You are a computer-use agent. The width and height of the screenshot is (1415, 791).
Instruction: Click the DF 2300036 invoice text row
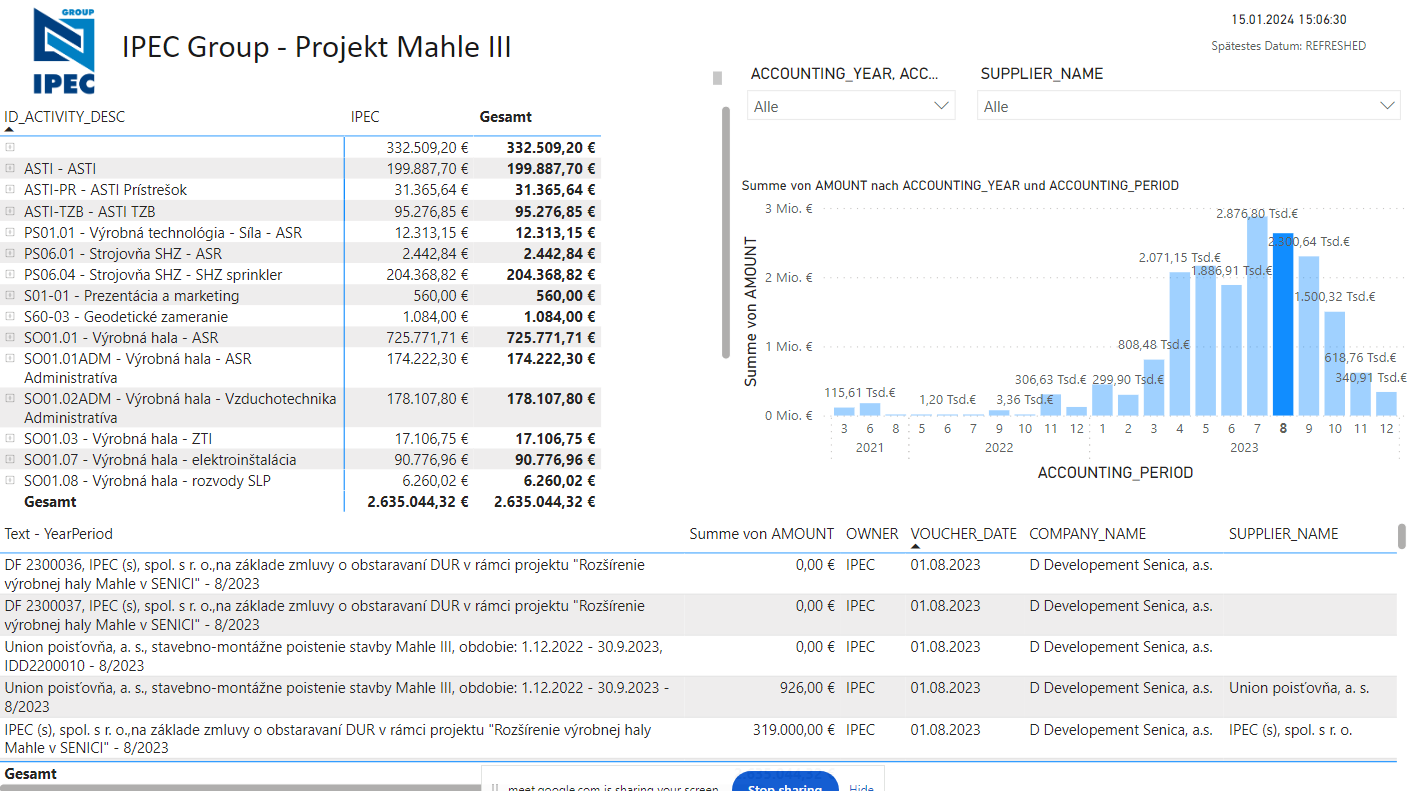click(325, 574)
